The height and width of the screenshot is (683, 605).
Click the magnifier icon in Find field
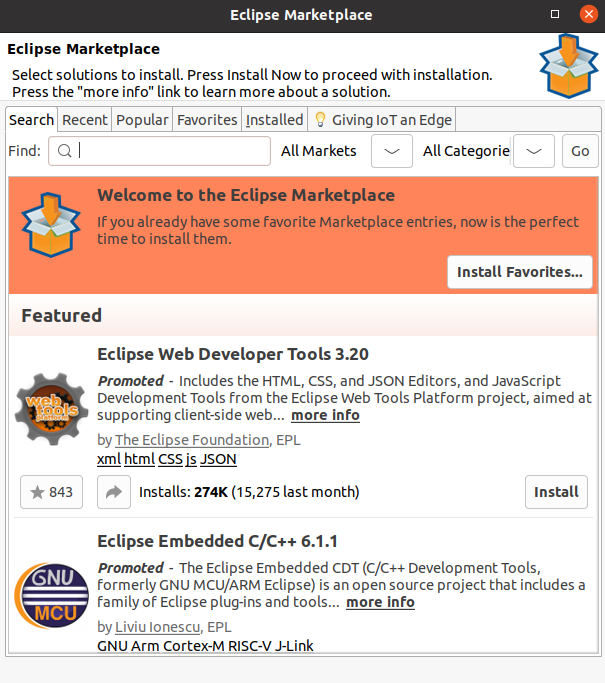[x=64, y=151]
